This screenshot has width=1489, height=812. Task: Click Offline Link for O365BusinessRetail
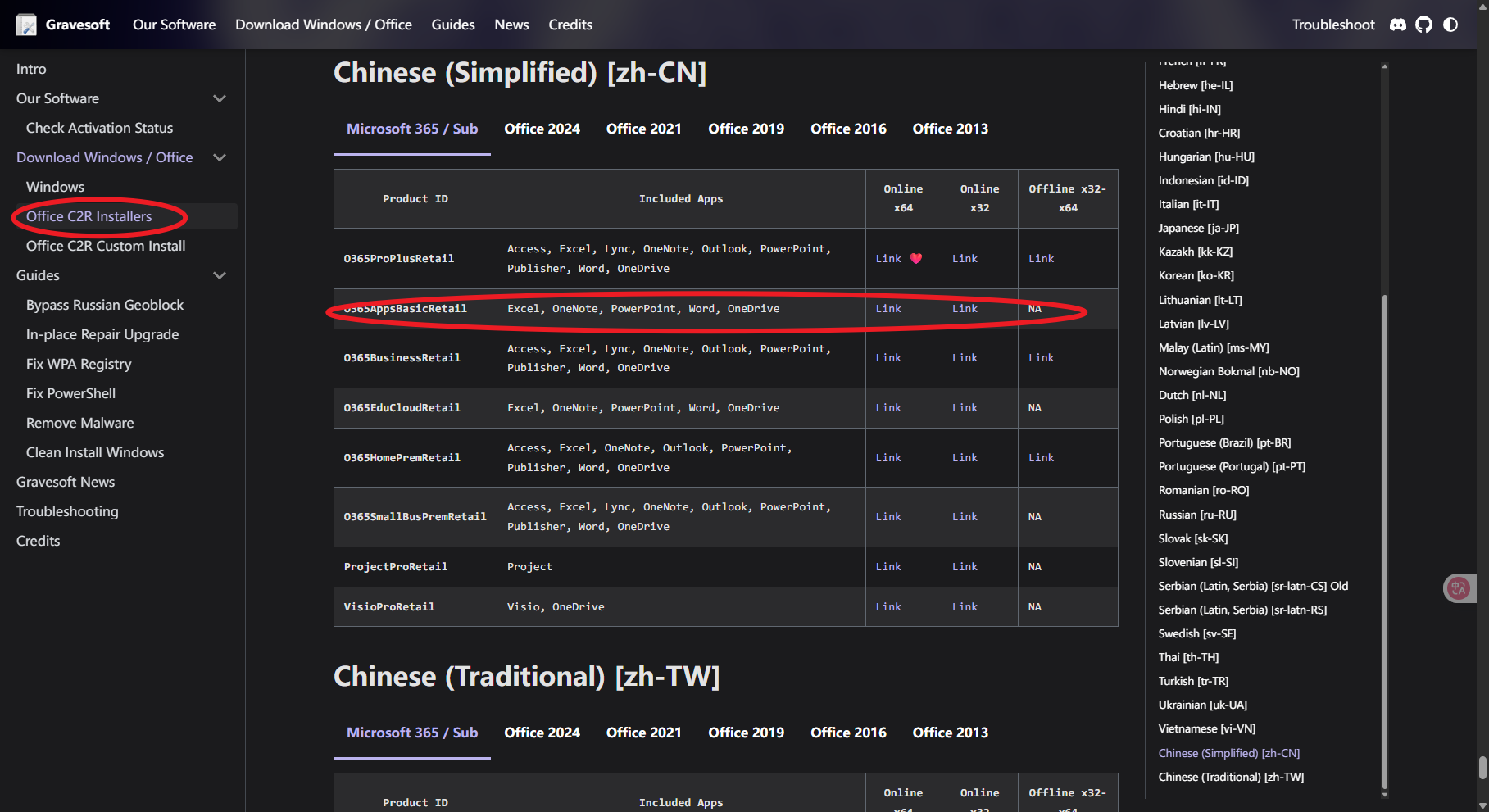click(1041, 358)
